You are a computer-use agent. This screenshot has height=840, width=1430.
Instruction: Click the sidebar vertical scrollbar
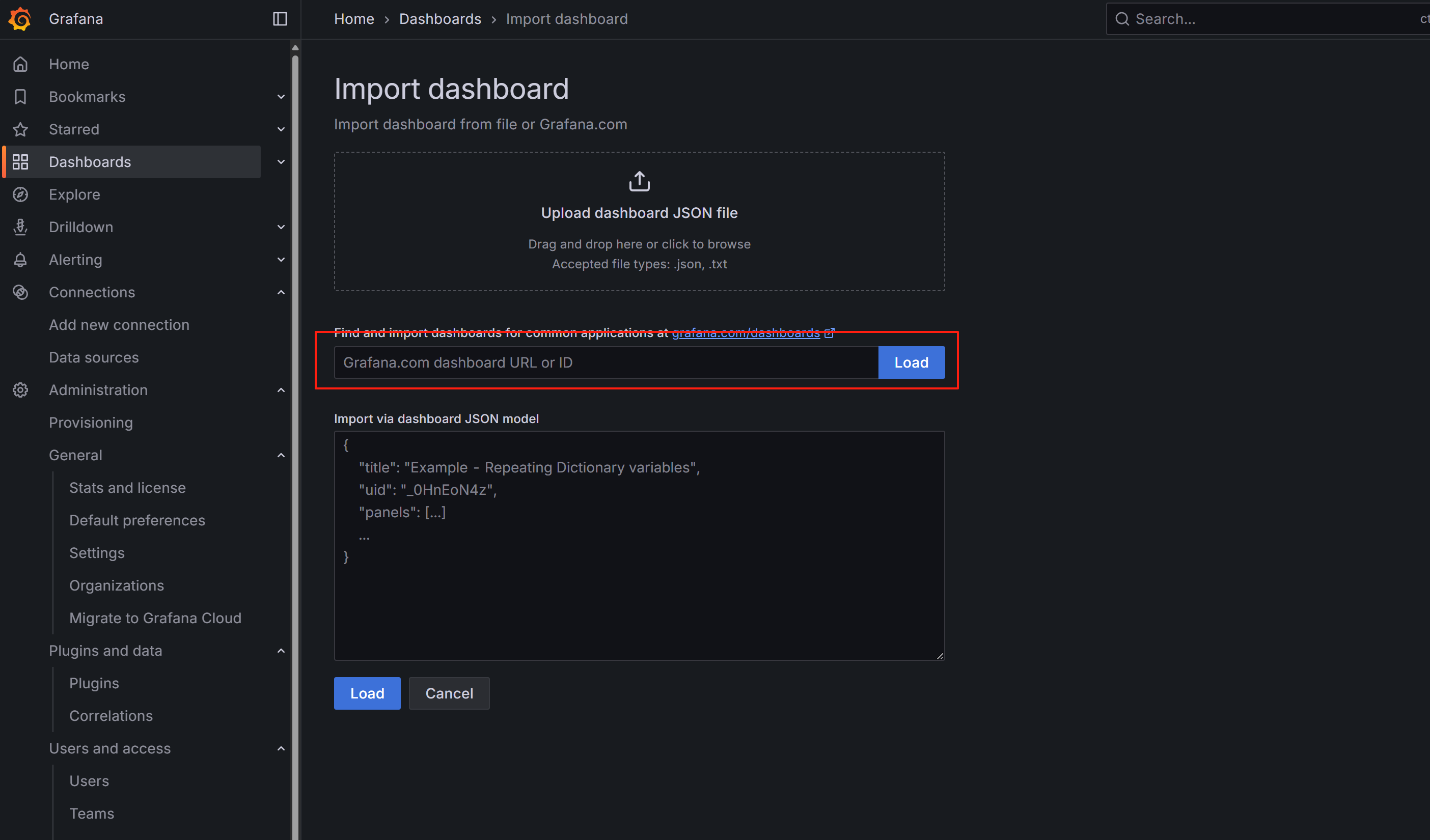(x=295, y=448)
